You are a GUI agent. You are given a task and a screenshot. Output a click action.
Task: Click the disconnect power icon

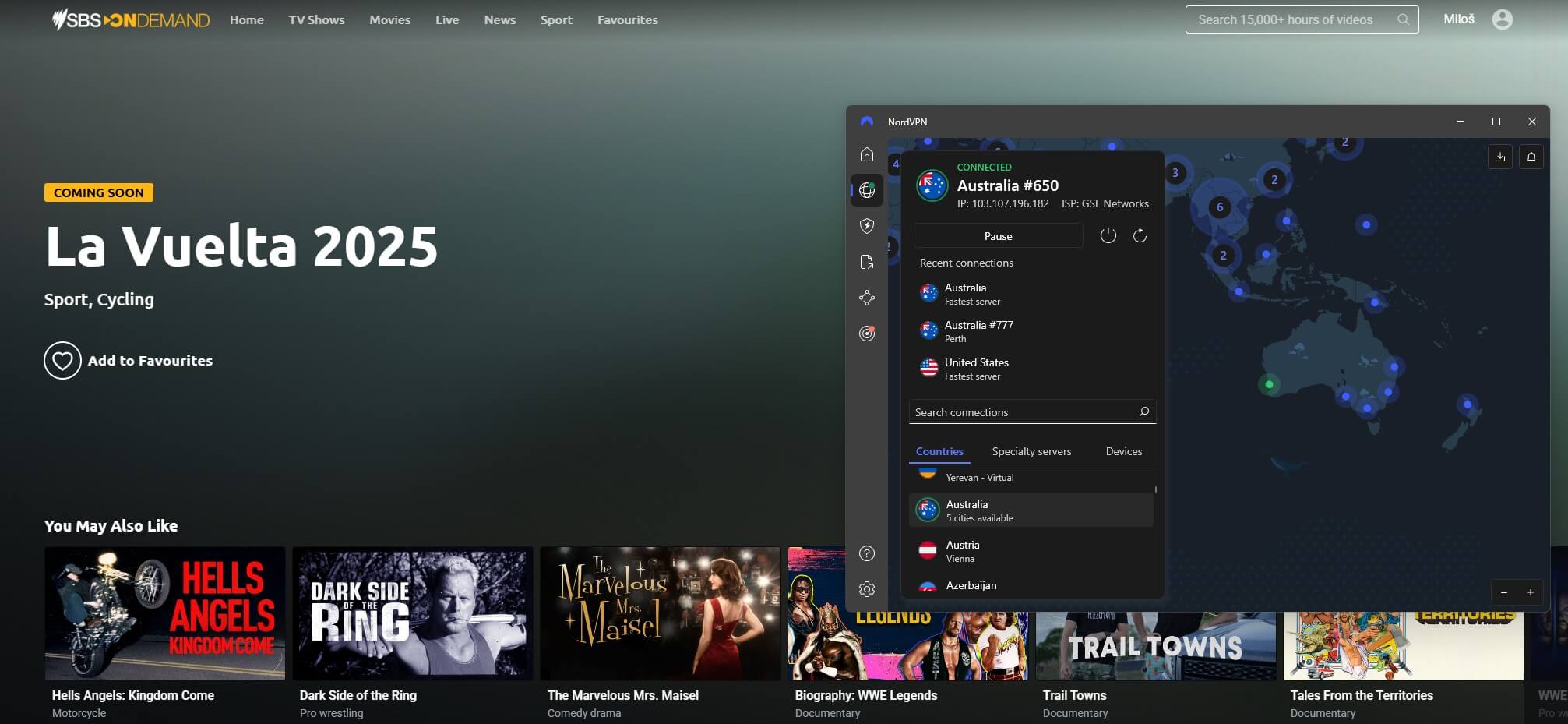pyautogui.click(x=1108, y=235)
